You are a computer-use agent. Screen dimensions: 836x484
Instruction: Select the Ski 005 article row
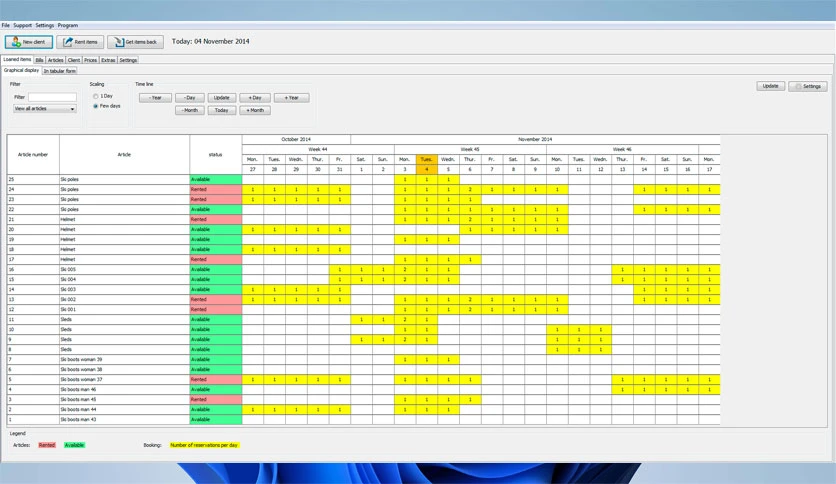pyautogui.click(x=364, y=269)
